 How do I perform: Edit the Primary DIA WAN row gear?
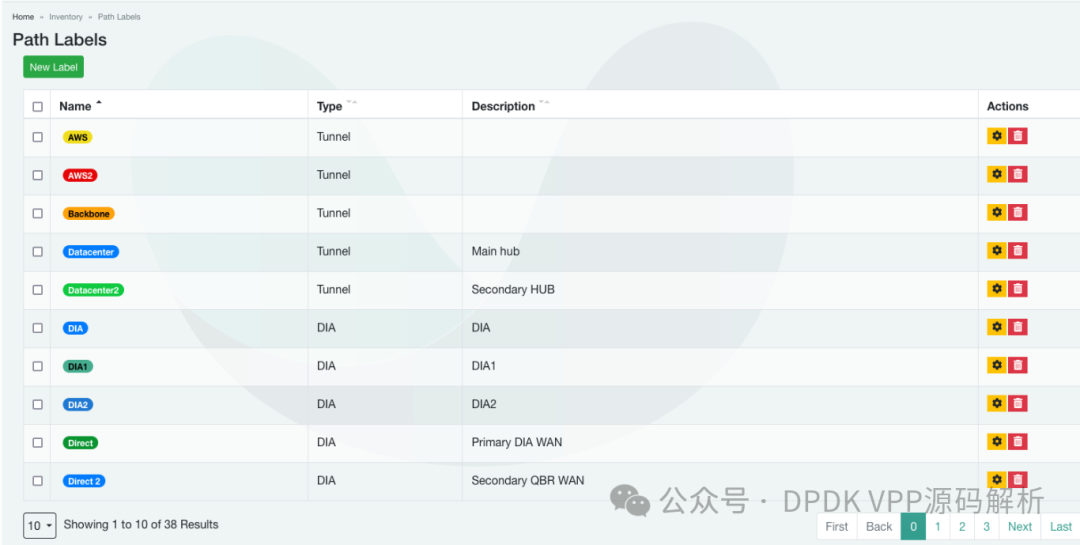pyautogui.click(x=997, y=442)
